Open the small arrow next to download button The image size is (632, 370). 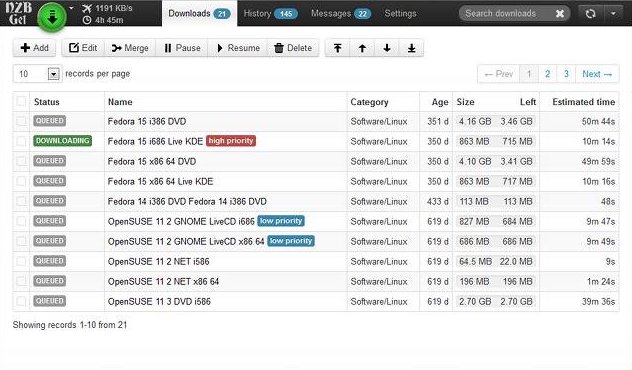(x=71, y=8)
